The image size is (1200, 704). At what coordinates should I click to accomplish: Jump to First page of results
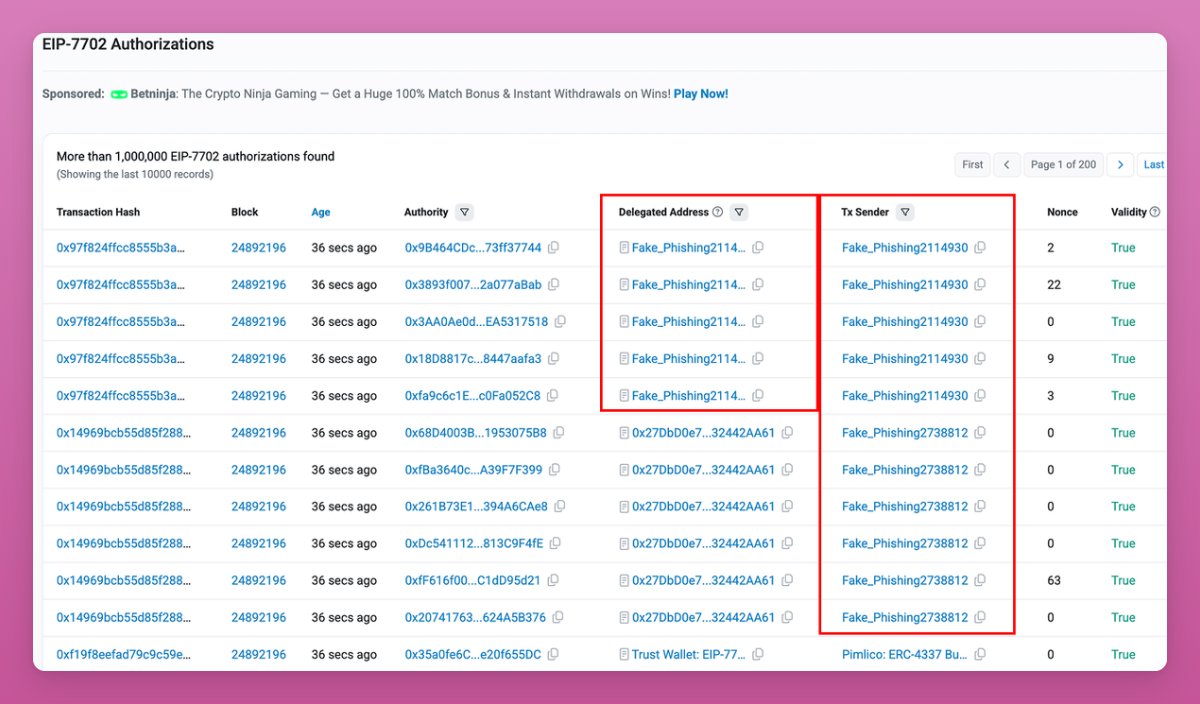972,165
